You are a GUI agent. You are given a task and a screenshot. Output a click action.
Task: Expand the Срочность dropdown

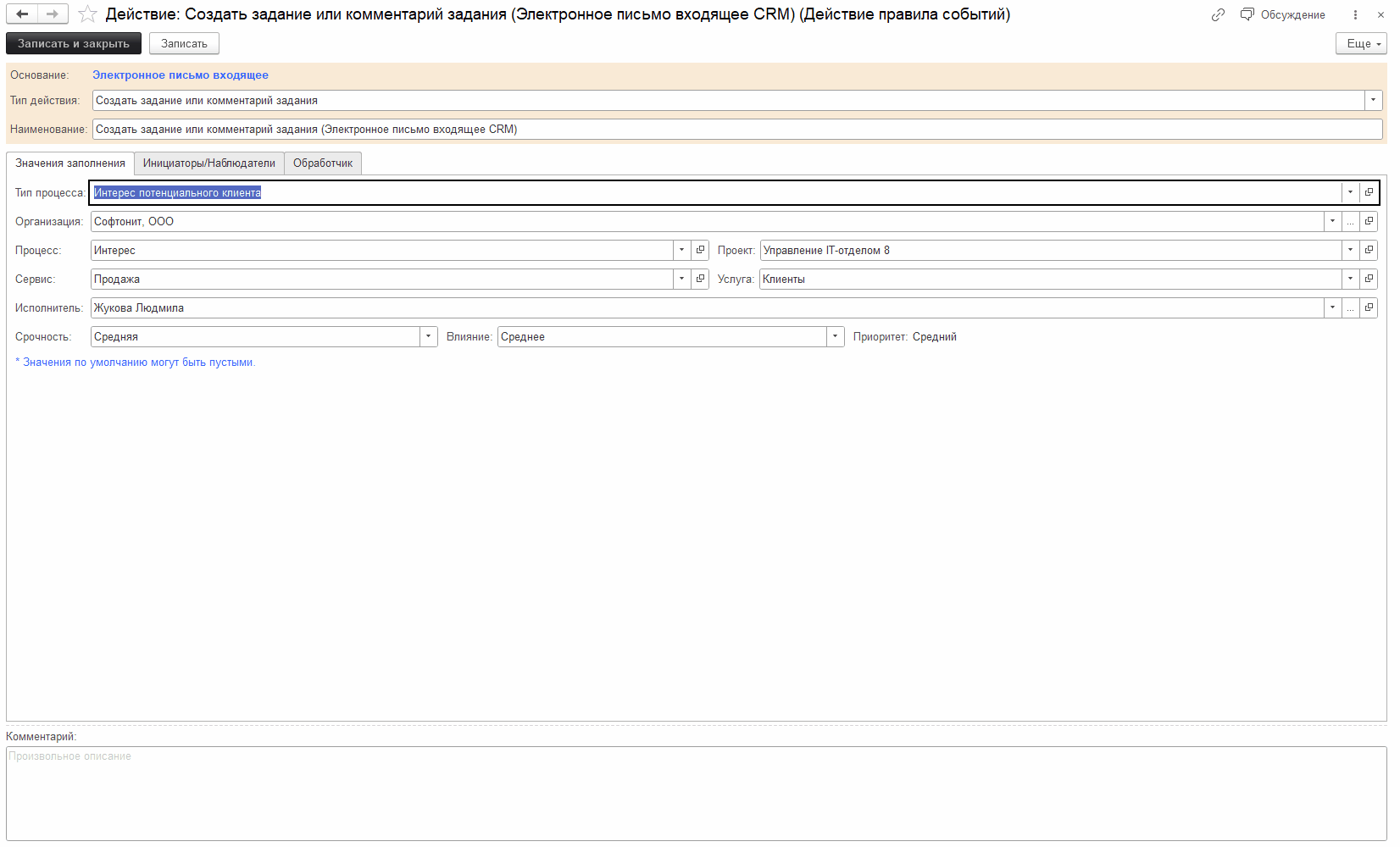click(428, 336)
